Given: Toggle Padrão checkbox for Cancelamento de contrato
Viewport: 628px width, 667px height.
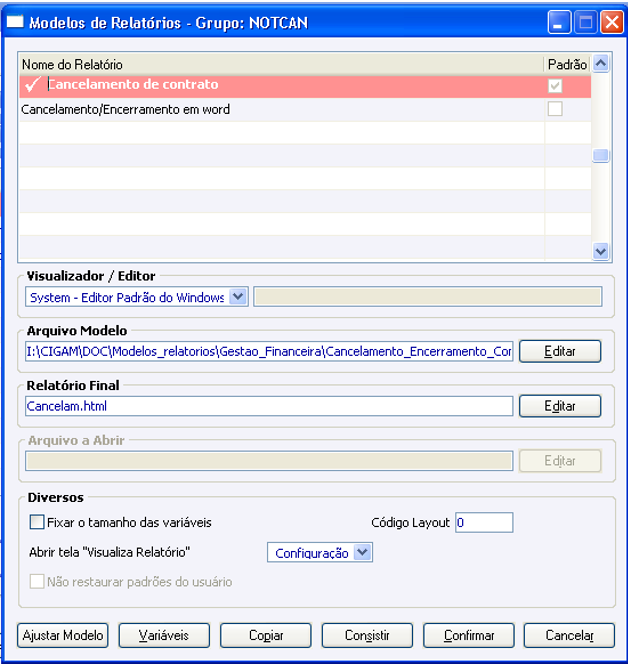Looking at the screenshot, I should (x=555, y=86).
